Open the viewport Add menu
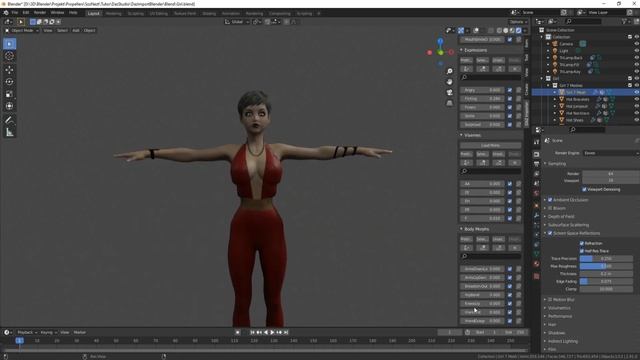The image size is (640, 360). pyautogui.click(x=76, y=31)
